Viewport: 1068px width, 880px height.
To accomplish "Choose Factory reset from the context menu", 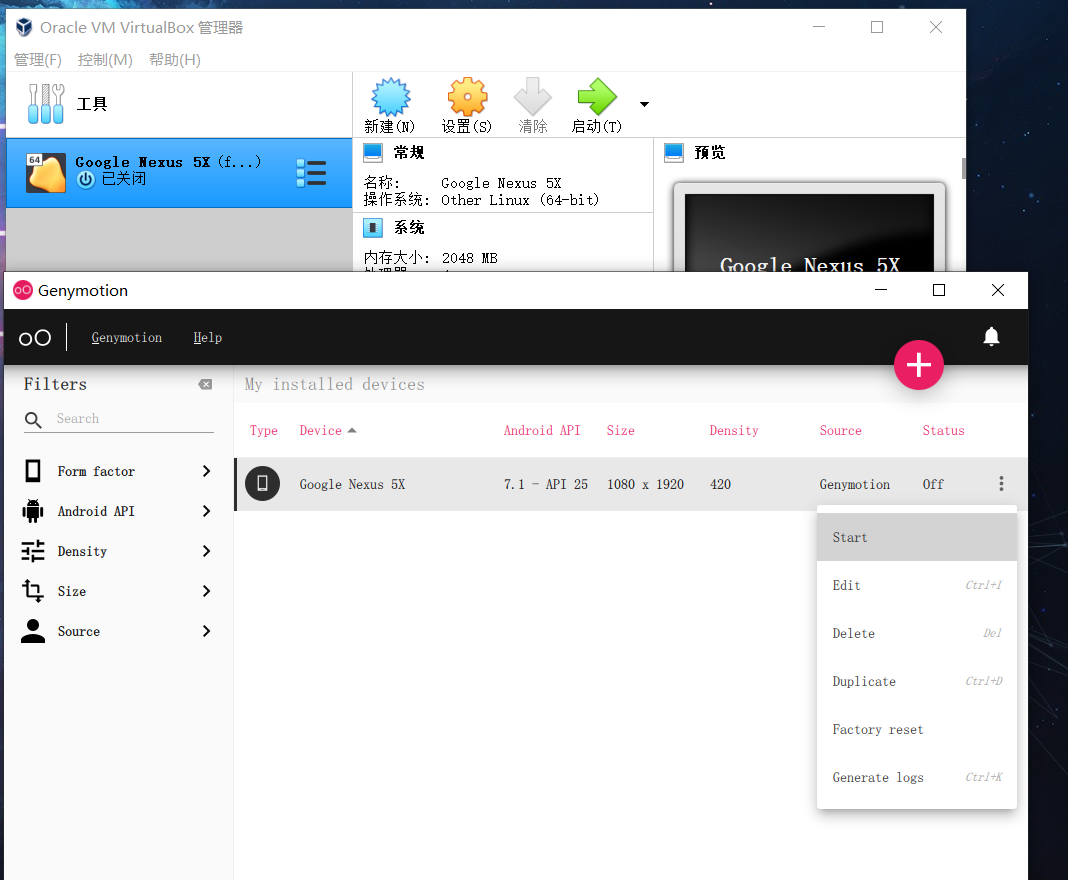I will [917, 729].
